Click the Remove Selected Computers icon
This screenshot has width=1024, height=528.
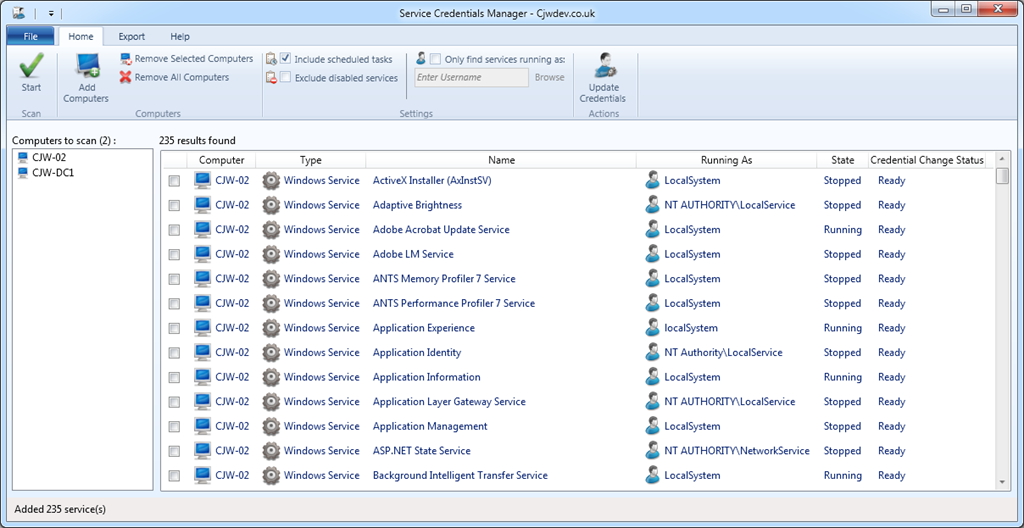pyautogui.click(x=126, y=59)
